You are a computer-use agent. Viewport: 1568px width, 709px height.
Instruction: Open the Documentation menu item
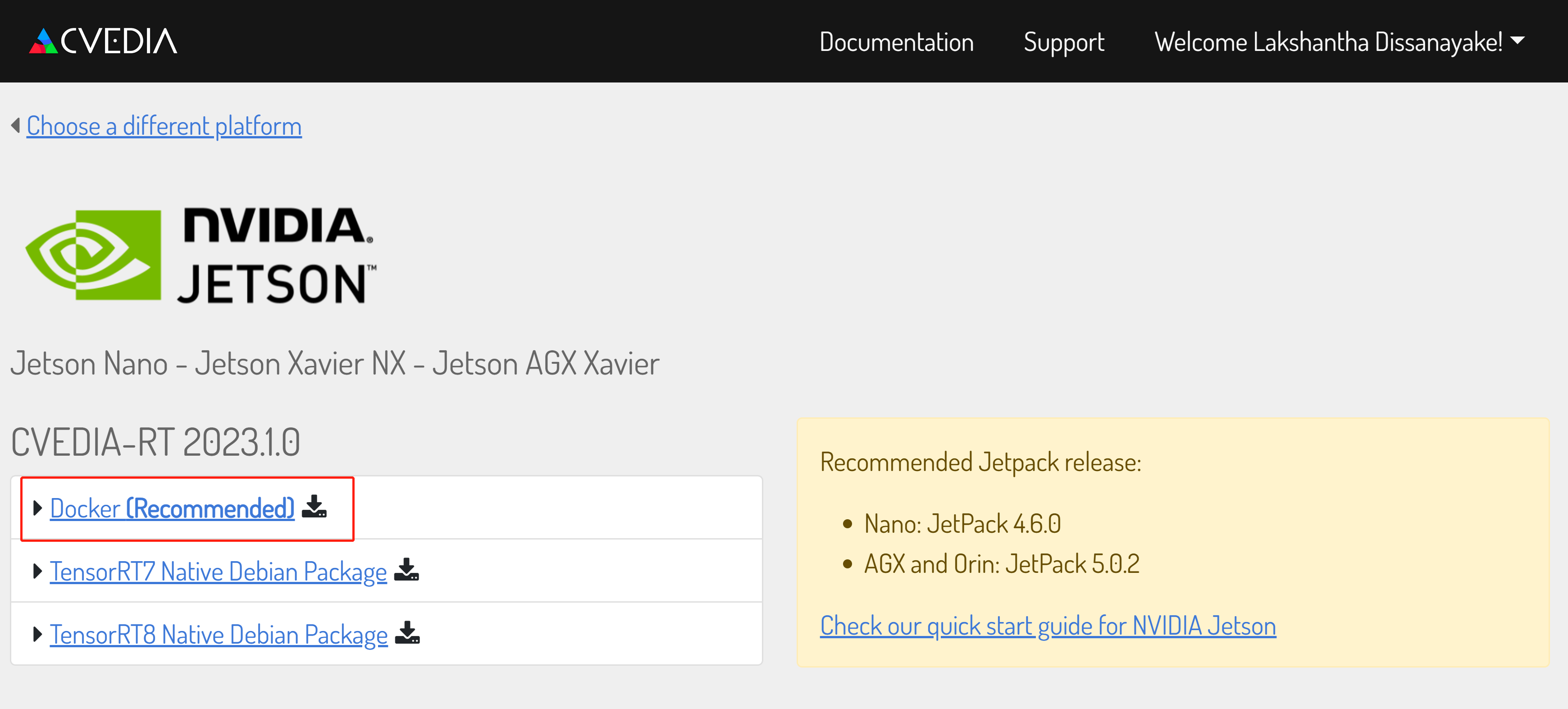897,41
